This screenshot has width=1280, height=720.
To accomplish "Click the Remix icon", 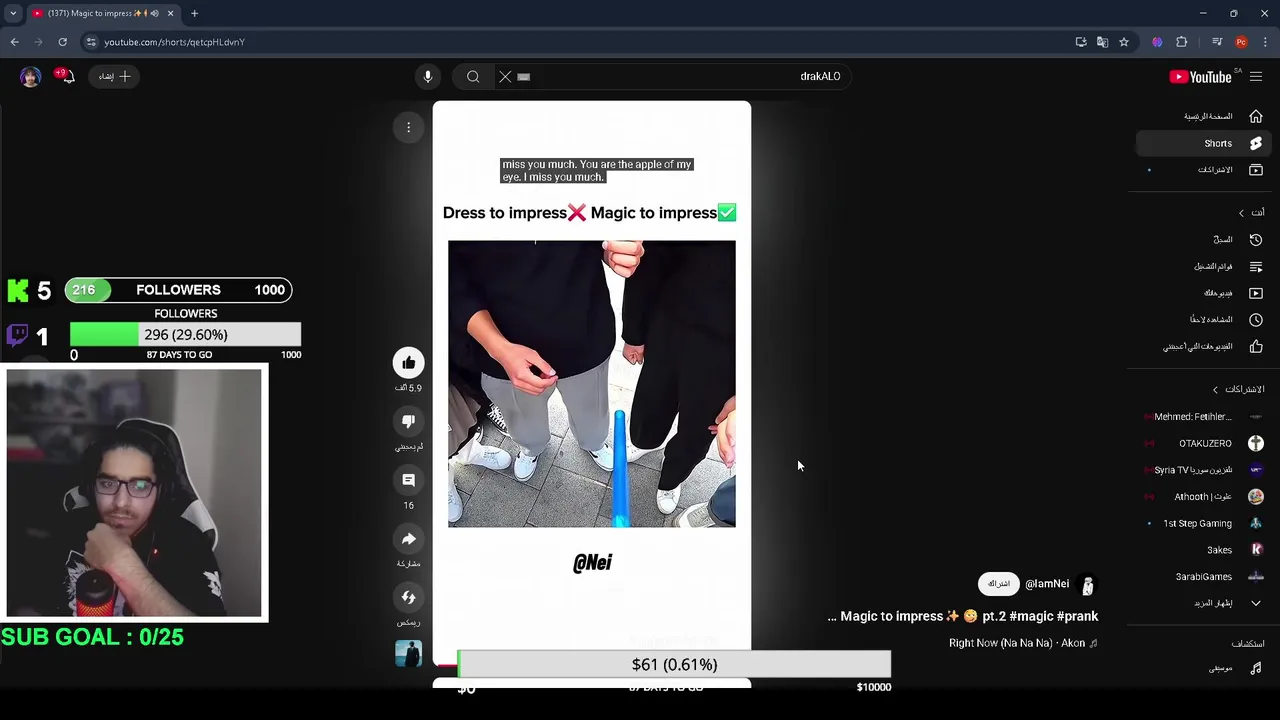I will [x=408, y=597].
